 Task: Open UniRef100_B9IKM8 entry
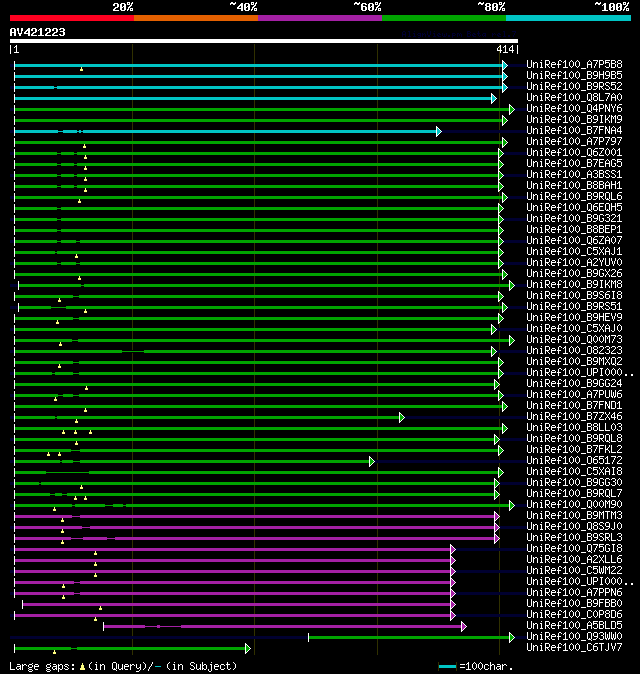pyautogui.click(x=574, y=285)
